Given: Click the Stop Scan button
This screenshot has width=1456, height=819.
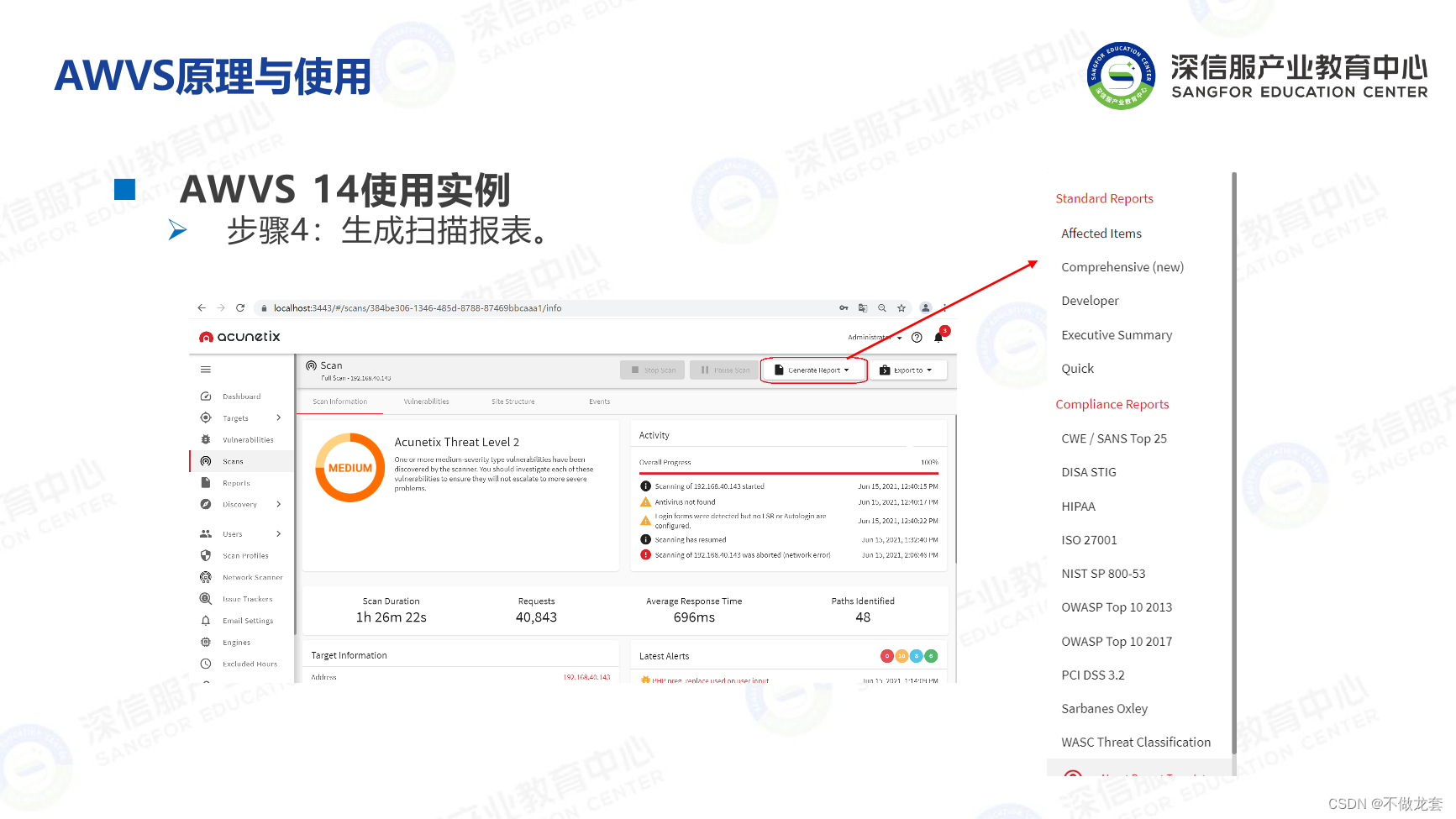Looking at the screenshot, I should click(x=653, y=370).
